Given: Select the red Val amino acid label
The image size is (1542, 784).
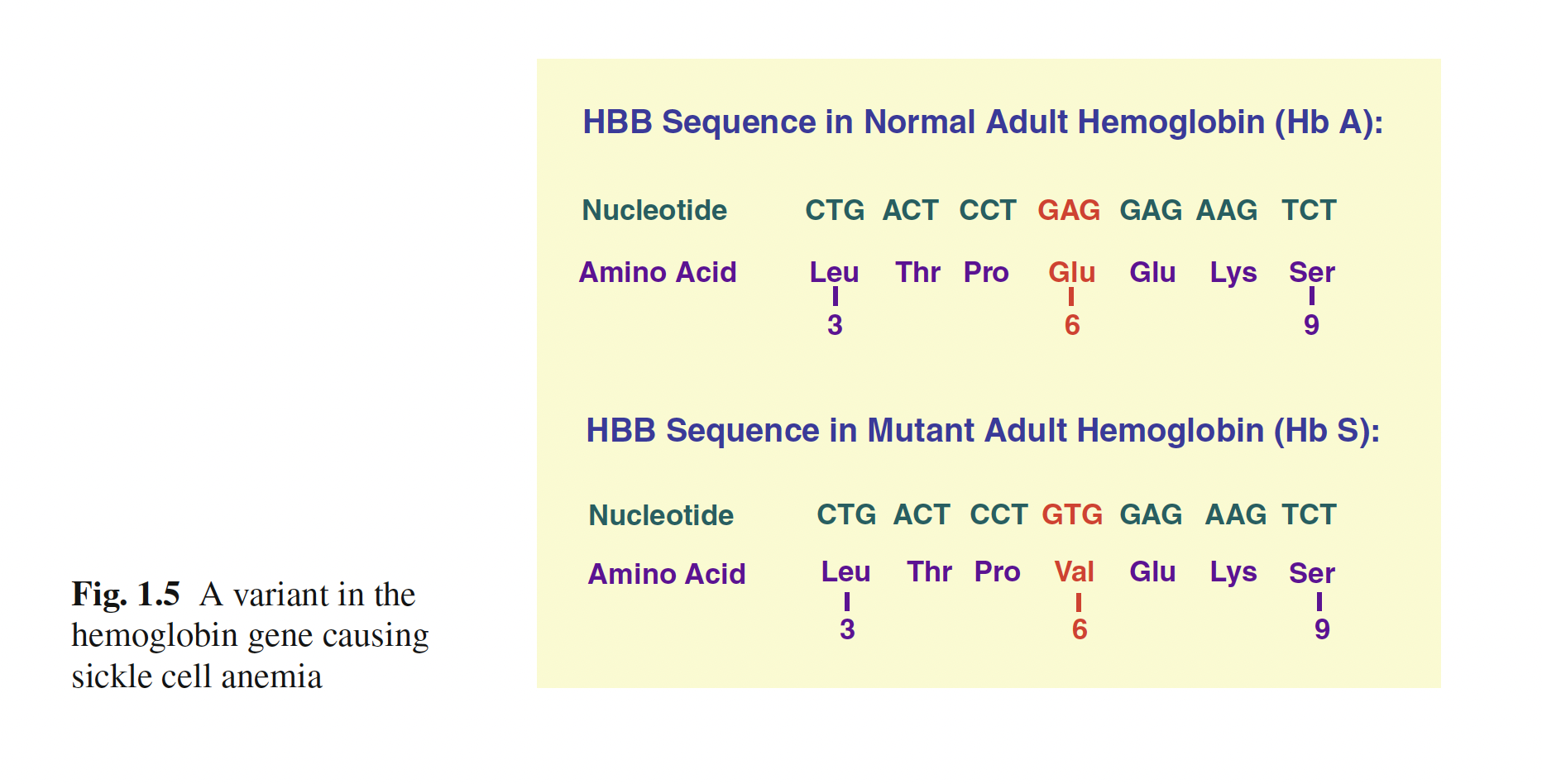Looking at the screenshot, I should [x=1074, y=571].
